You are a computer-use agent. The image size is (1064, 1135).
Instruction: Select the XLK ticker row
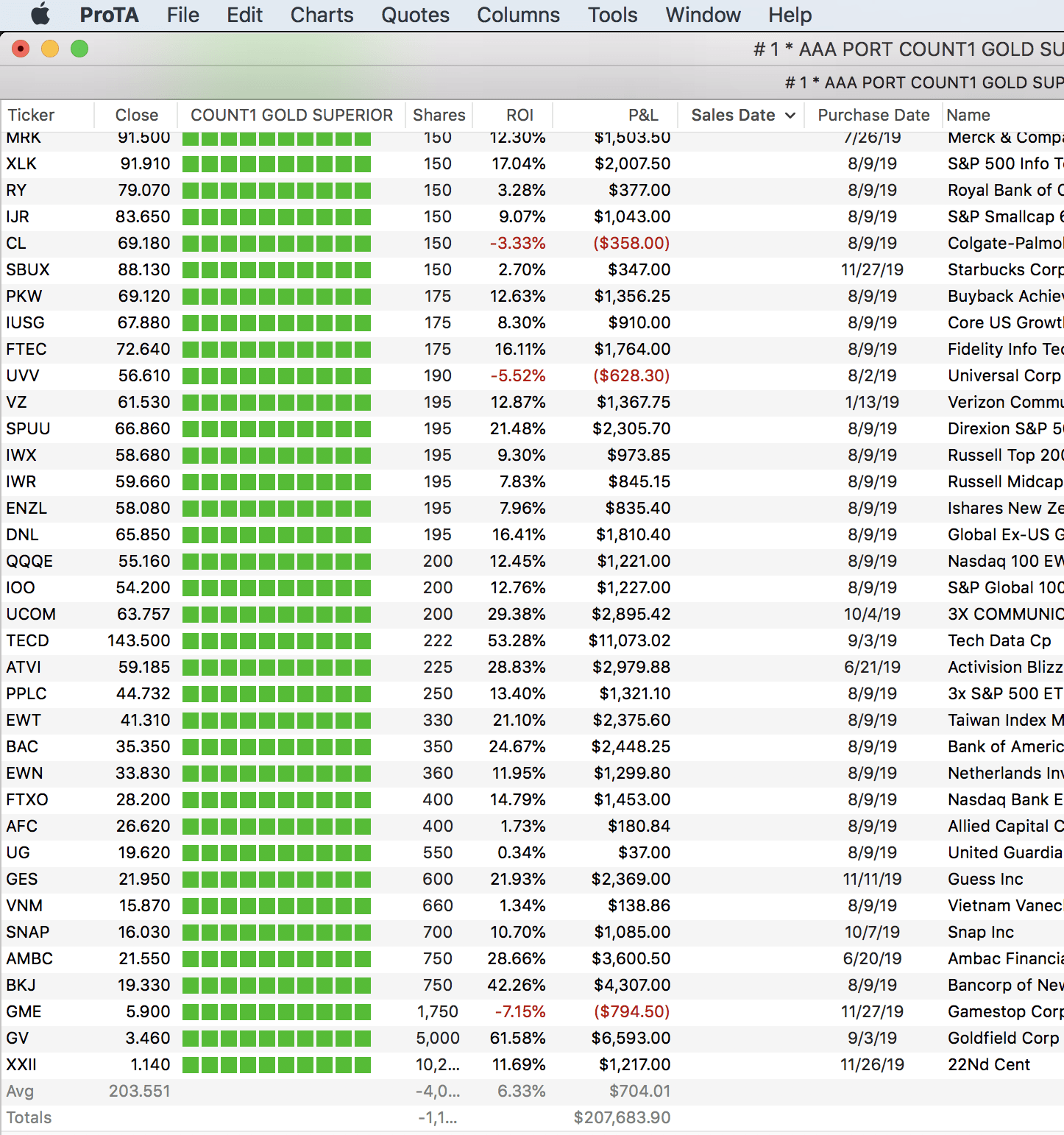tap(532, 163)
